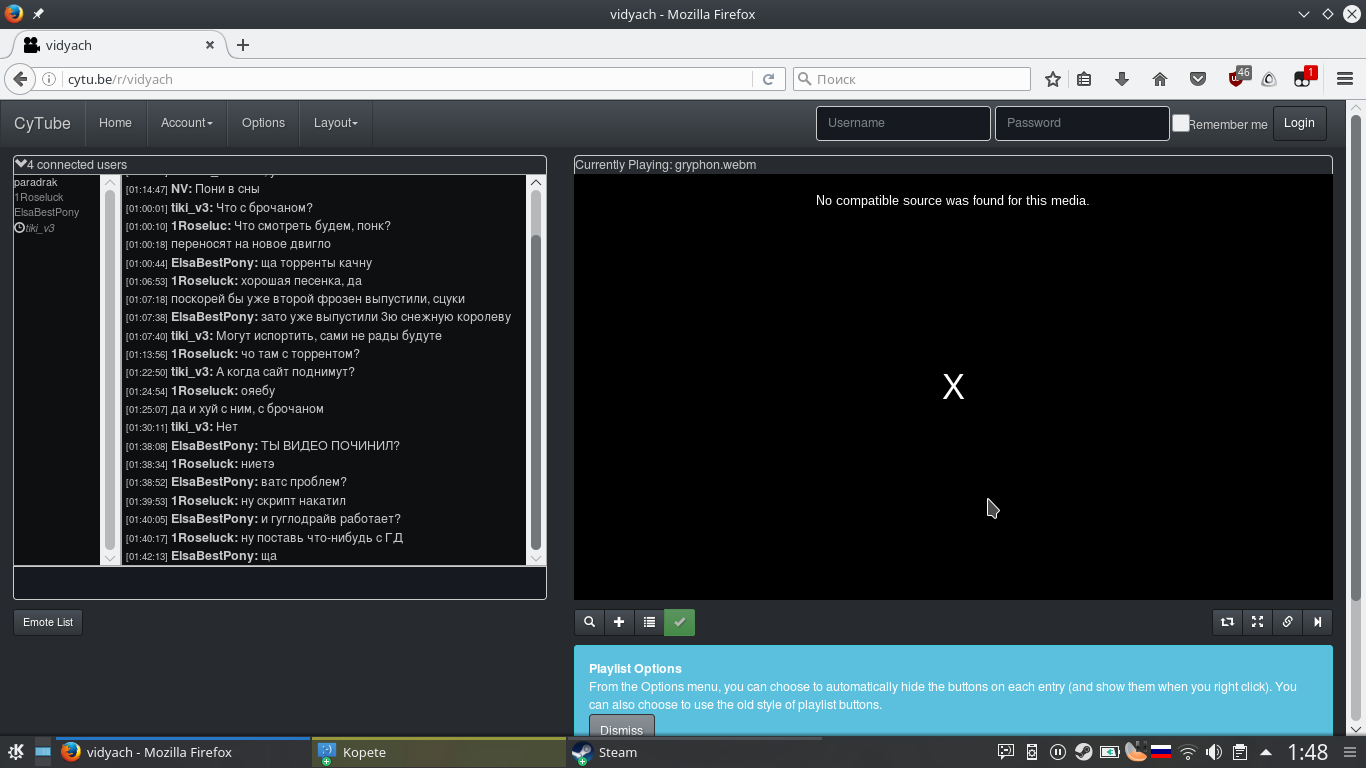Expand hidden system tray icons arrow
This screenshot has height=768, width=1366.
point(1266,752)
